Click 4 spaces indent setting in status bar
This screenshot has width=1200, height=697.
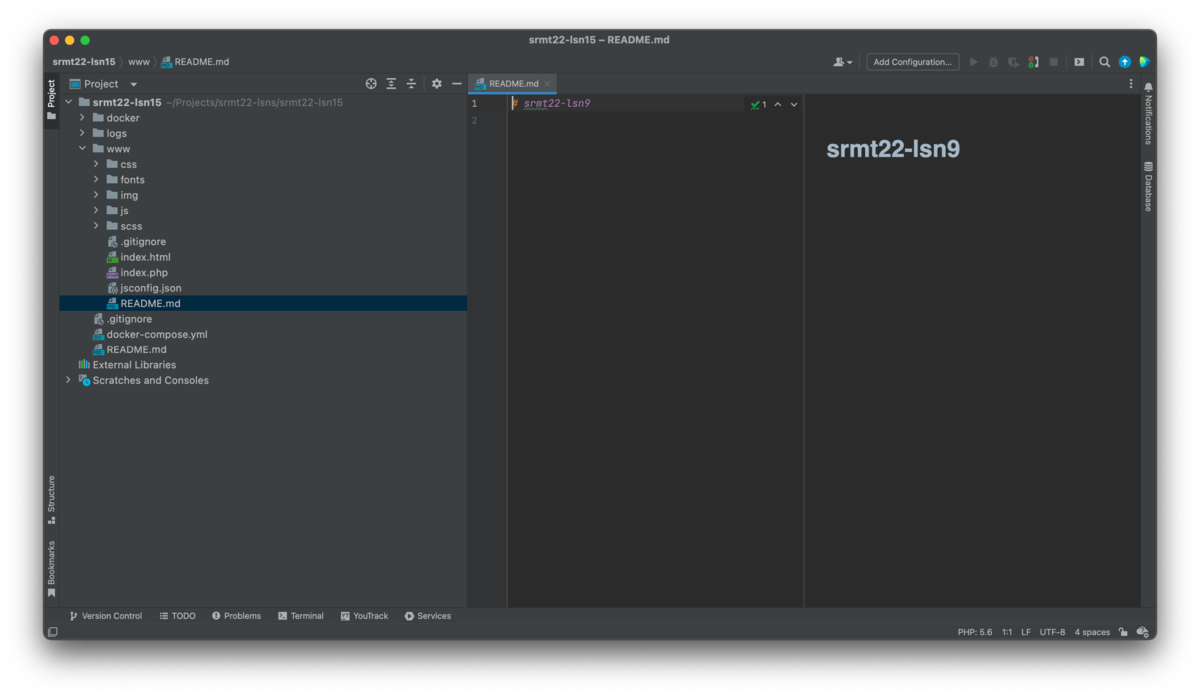(1092, 632)
